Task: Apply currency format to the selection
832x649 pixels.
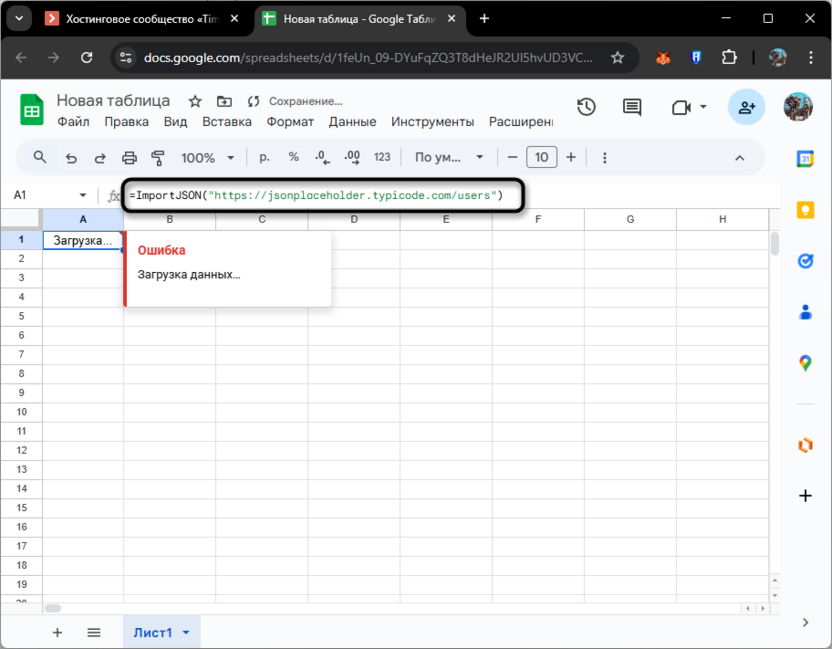Action: pos(264,157)
